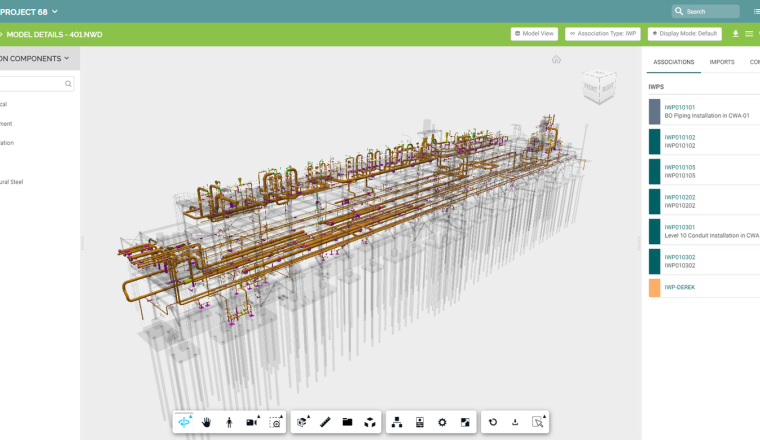Select the box selection cursor tool

point(538,422)
